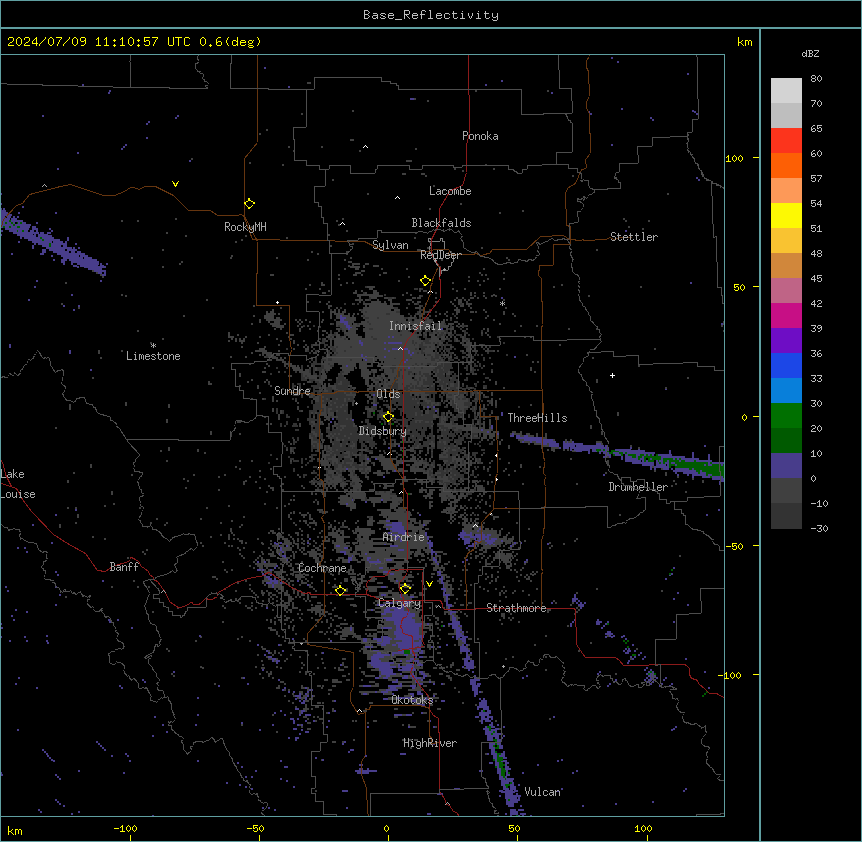Click the Stettler city label
The image size is (862, 842).
pyautogui.click(x=633, y=237)
